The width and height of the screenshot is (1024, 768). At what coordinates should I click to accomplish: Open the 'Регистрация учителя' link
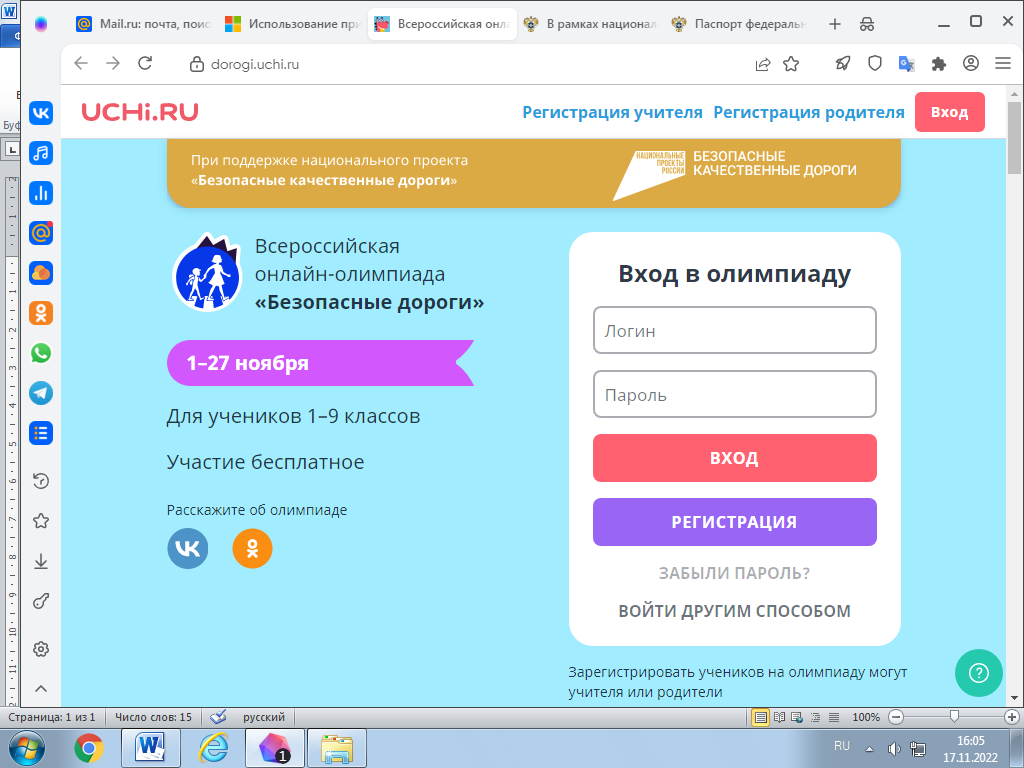[613, 112]
